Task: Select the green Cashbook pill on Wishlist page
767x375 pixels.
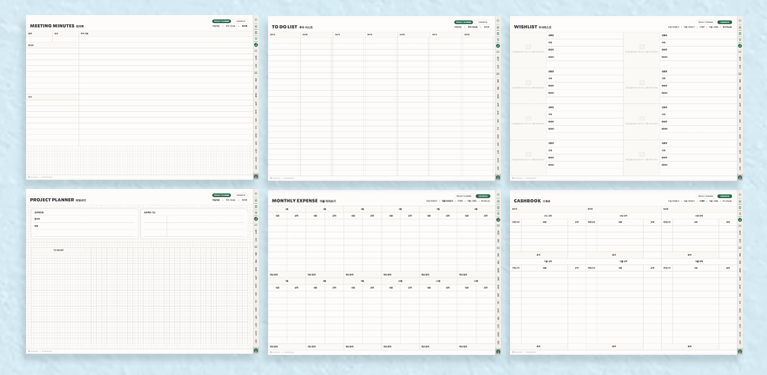Action: point(724,22)
